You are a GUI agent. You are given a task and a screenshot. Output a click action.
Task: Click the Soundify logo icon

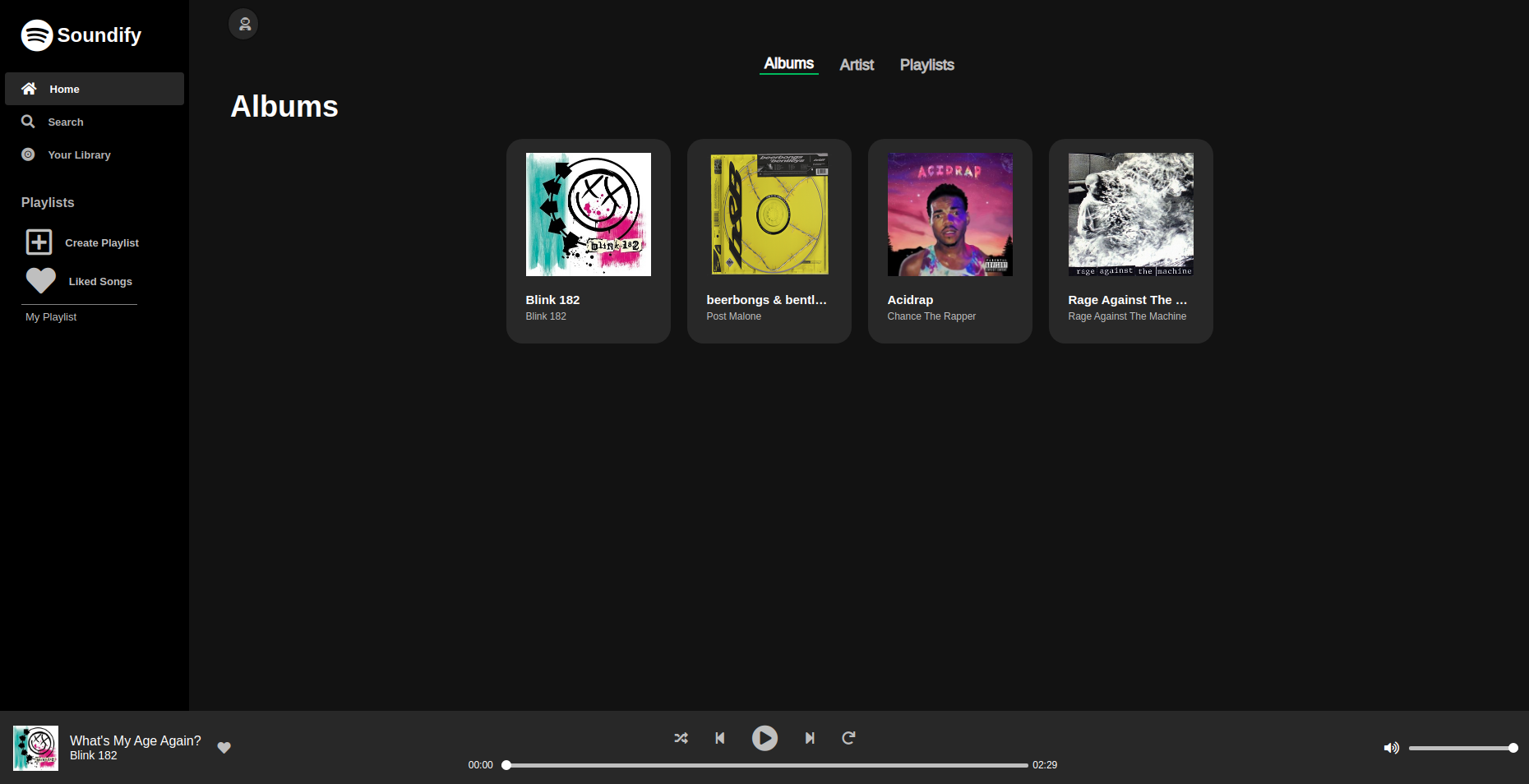click(37, 35)
